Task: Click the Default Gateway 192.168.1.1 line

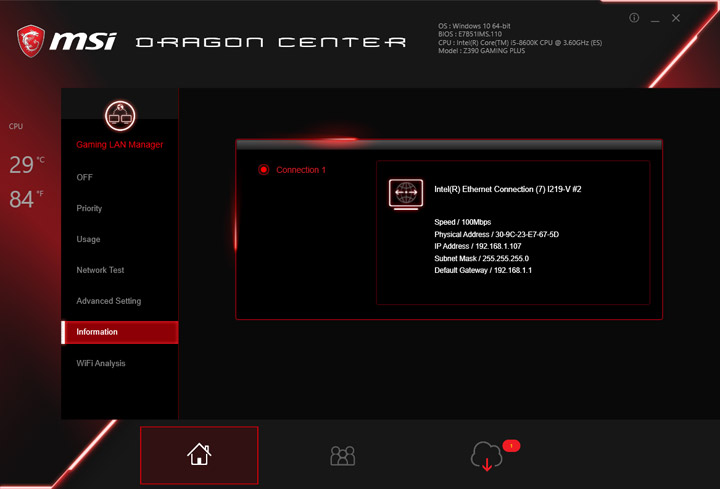Action: pos(483,270)
